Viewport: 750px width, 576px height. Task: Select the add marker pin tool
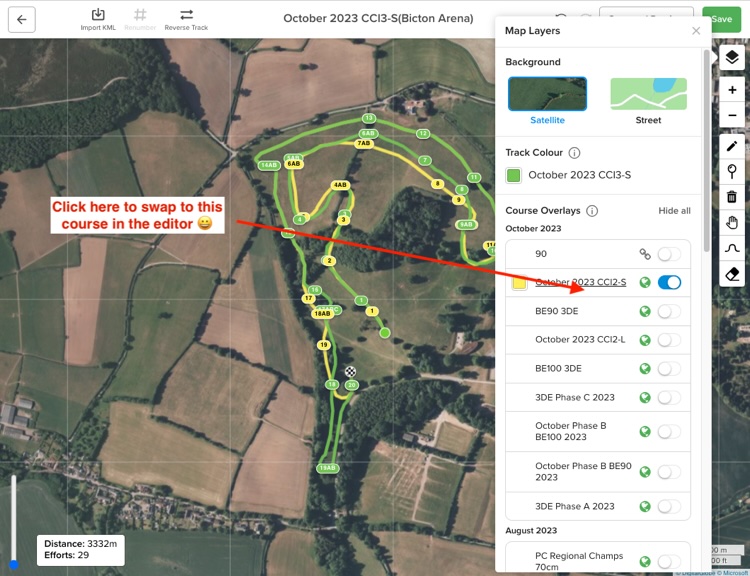(x=732, y=171)
